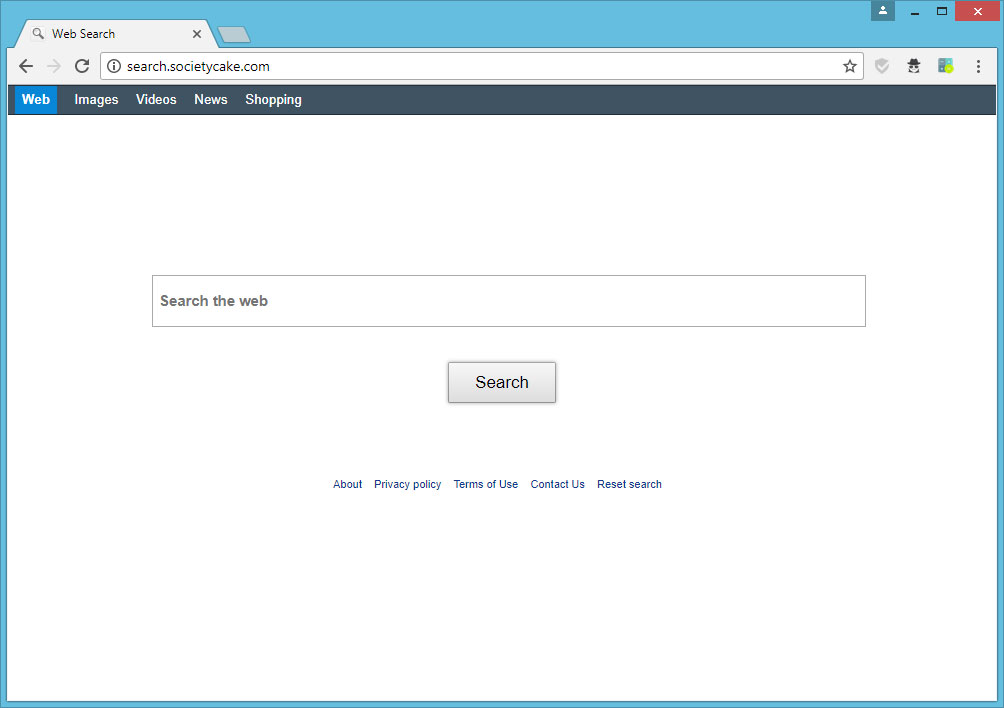Close the Web Search tab
The width and height of the screenshot is (1004, 708).
tap(197, 34)
